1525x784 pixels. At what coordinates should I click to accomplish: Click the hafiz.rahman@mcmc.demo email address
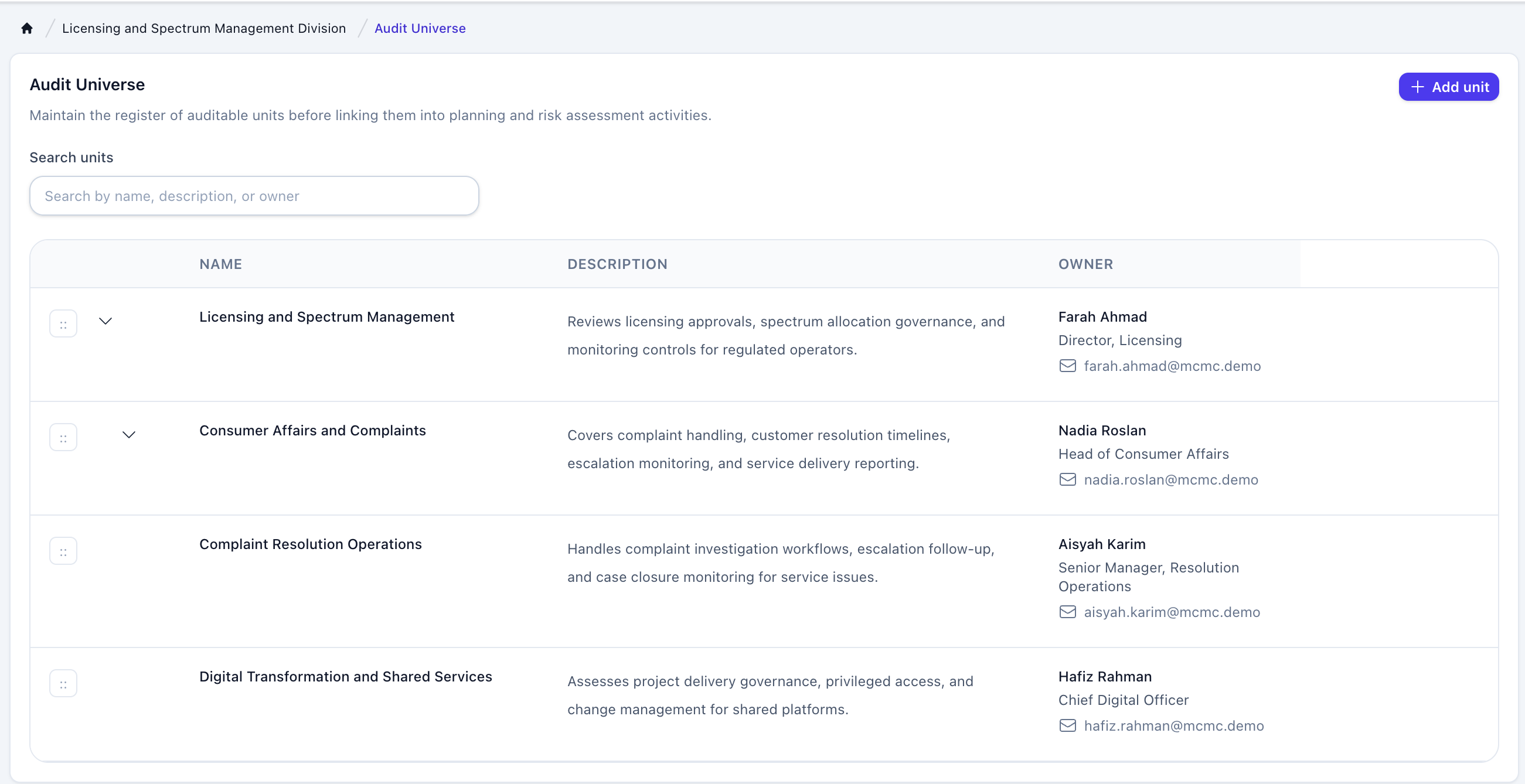(1173, 725)
